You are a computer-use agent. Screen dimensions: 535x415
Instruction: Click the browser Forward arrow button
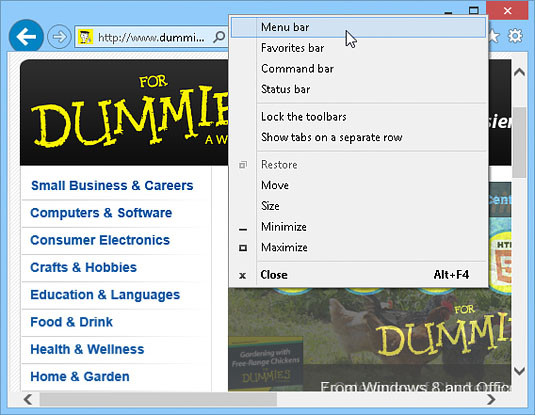tap(59, 37)
